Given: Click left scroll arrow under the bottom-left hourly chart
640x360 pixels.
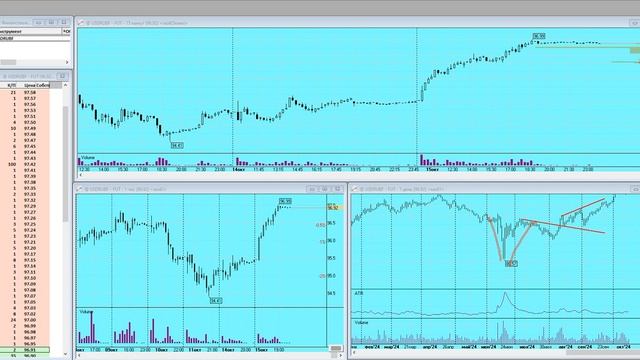Looking at the screenshot, I should click(79, 356).
